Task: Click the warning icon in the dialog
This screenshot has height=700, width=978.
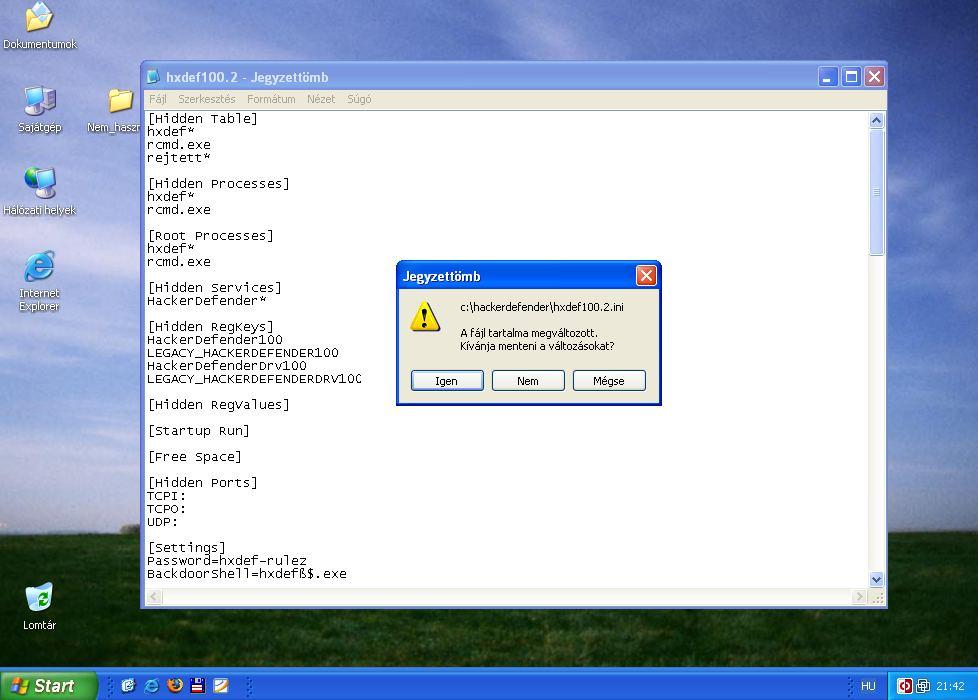Action: tap(425, 316)
